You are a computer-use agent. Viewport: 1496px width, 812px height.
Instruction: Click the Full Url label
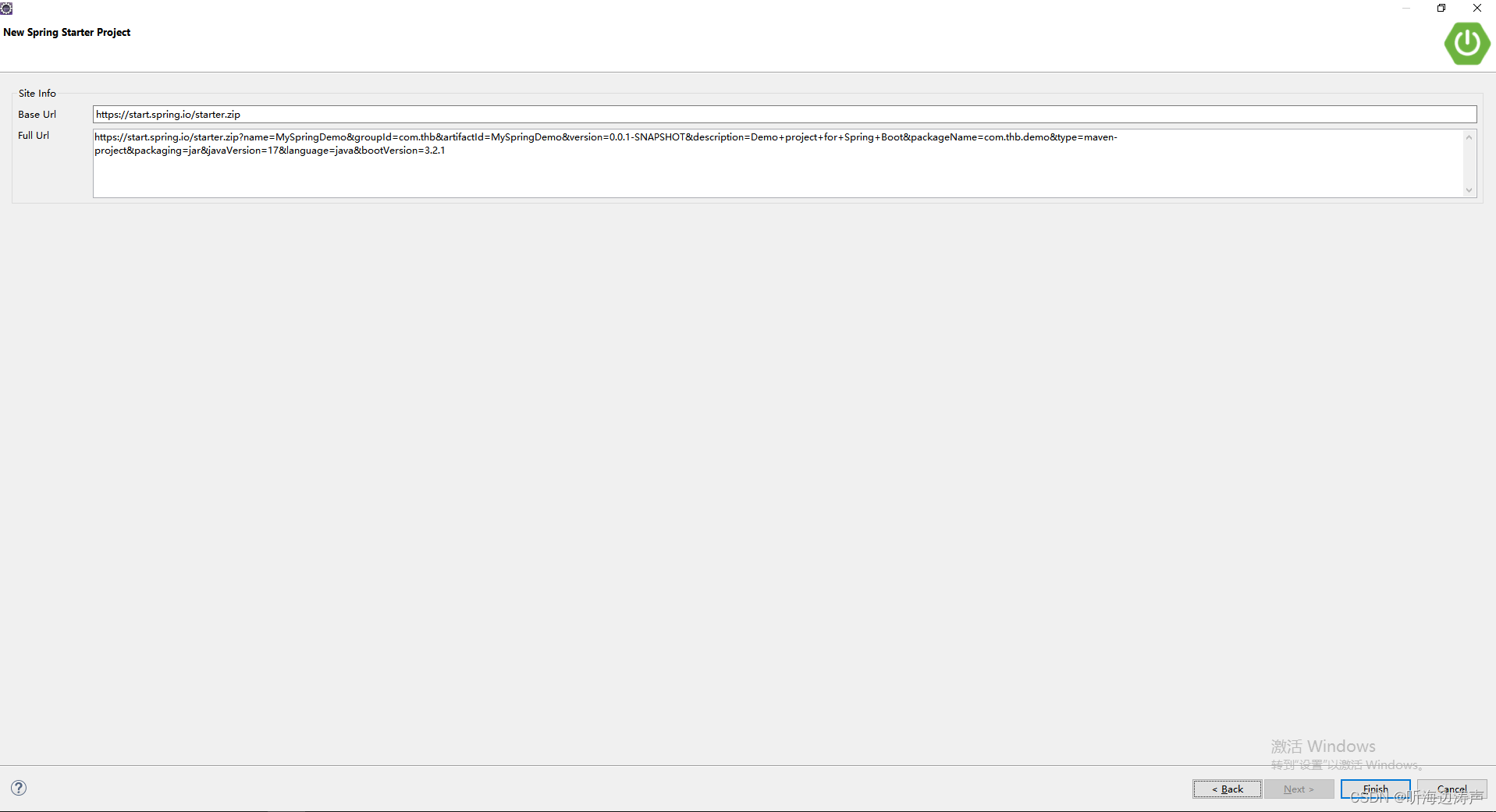coord(34,136)
